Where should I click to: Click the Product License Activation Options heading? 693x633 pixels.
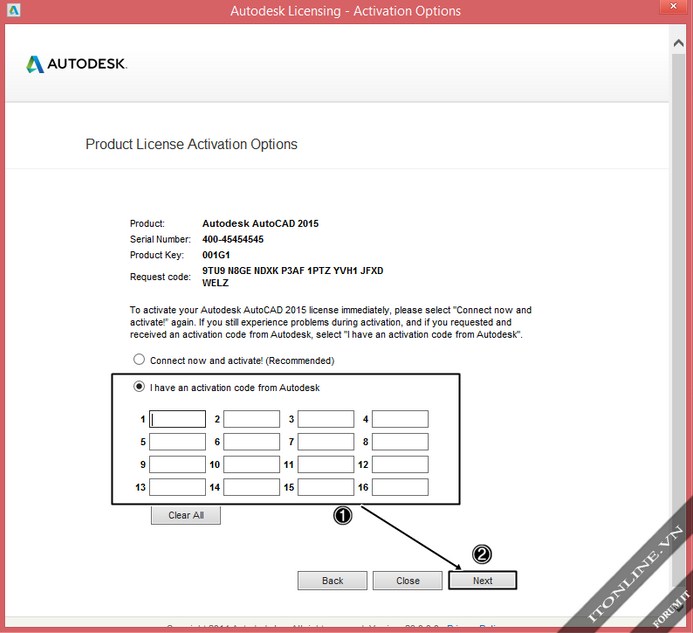tap(191, 144)
